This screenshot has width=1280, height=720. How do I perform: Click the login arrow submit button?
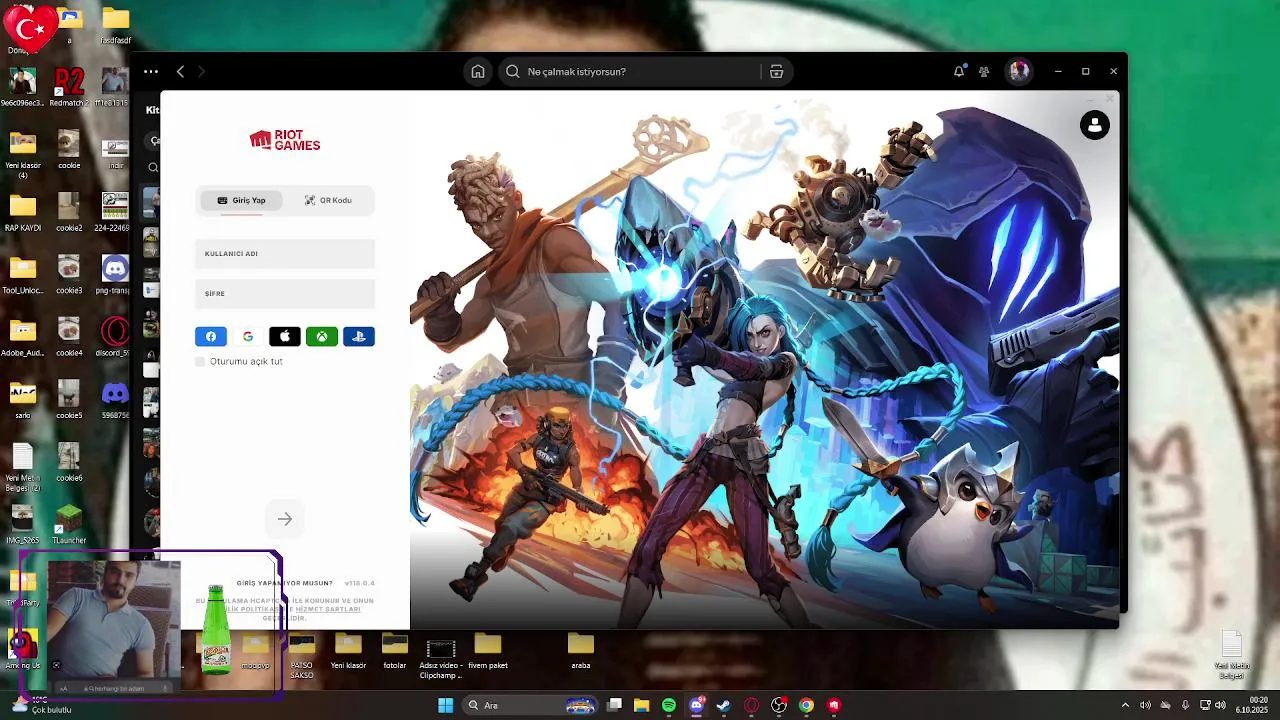tap(285, 519)
